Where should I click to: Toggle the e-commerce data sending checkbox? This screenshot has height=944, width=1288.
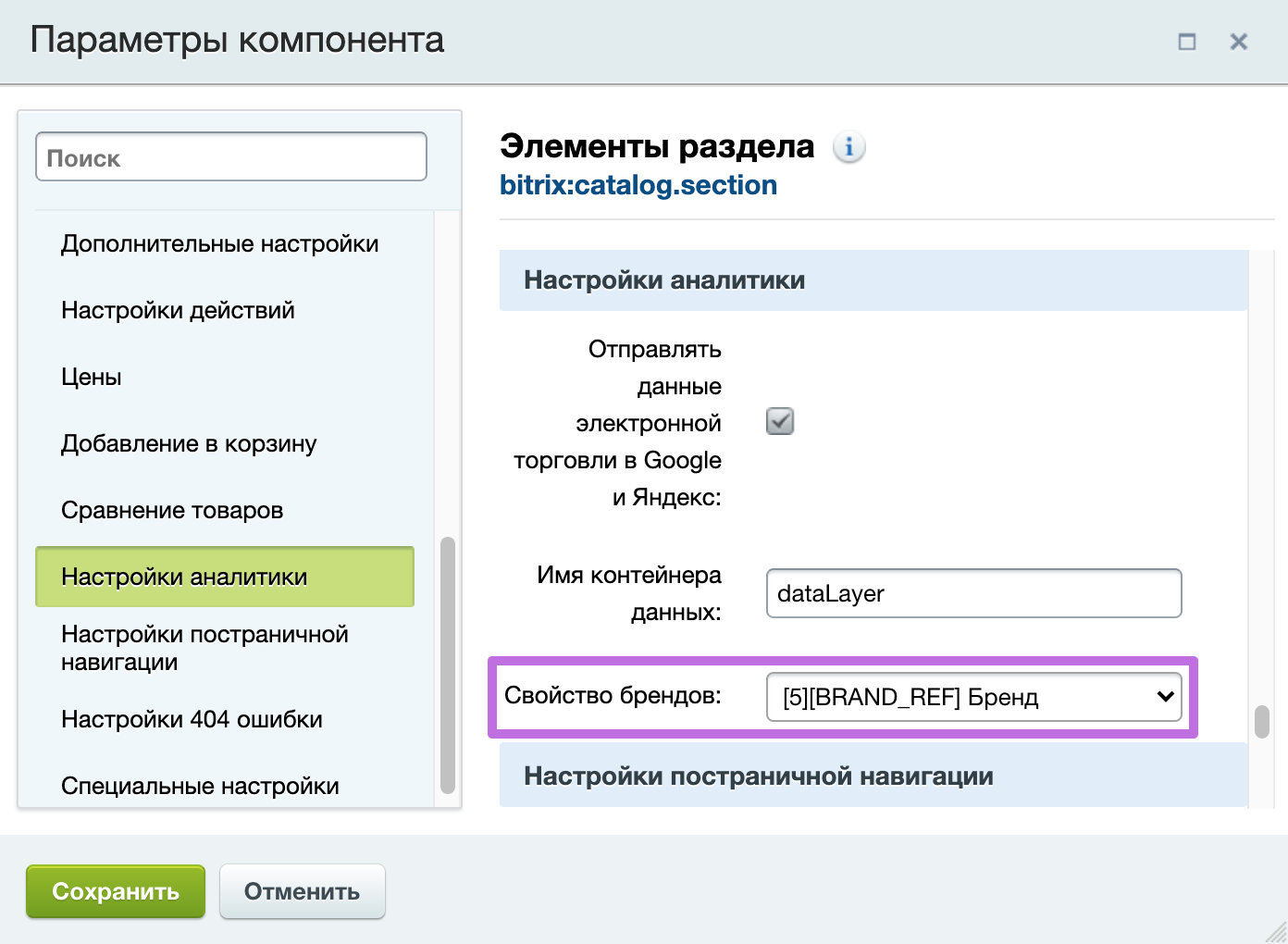pyautogui.click(x=780, y=422)
